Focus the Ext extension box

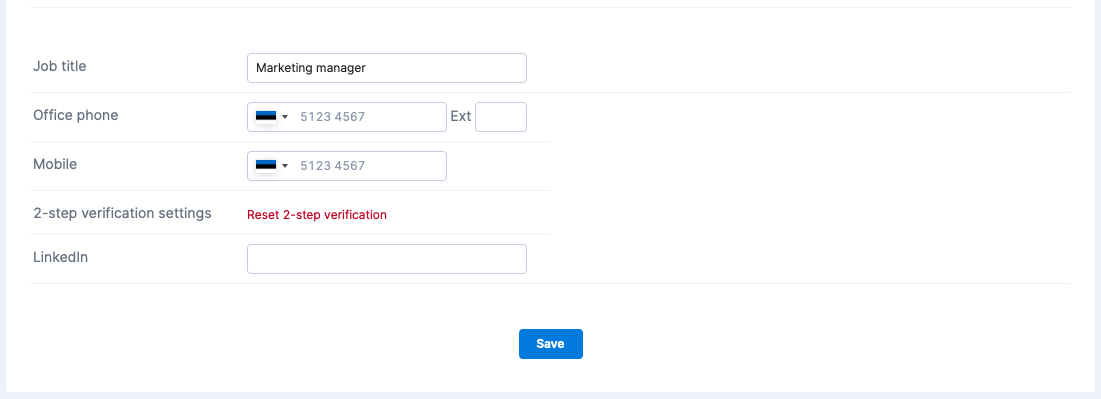coord(501,117)
